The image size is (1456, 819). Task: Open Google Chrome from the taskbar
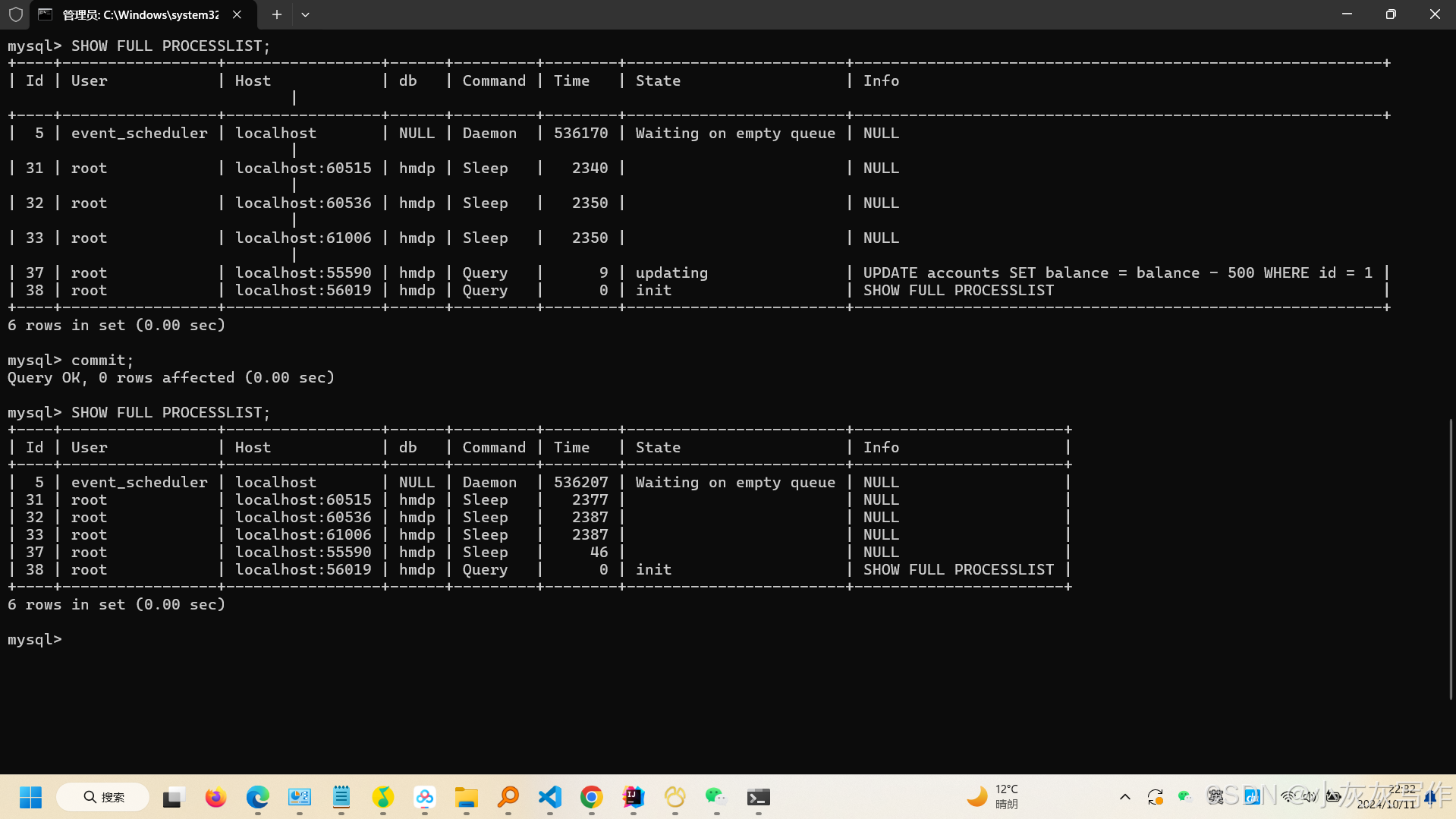[x=591, y=797]
